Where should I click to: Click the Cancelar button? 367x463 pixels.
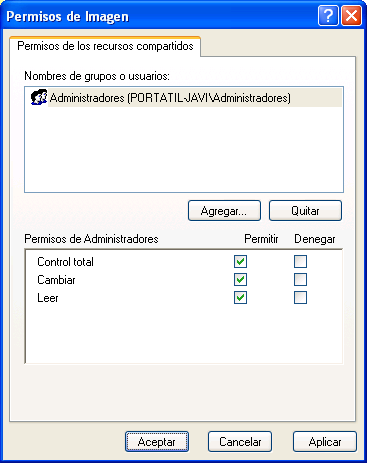point(240,442)
